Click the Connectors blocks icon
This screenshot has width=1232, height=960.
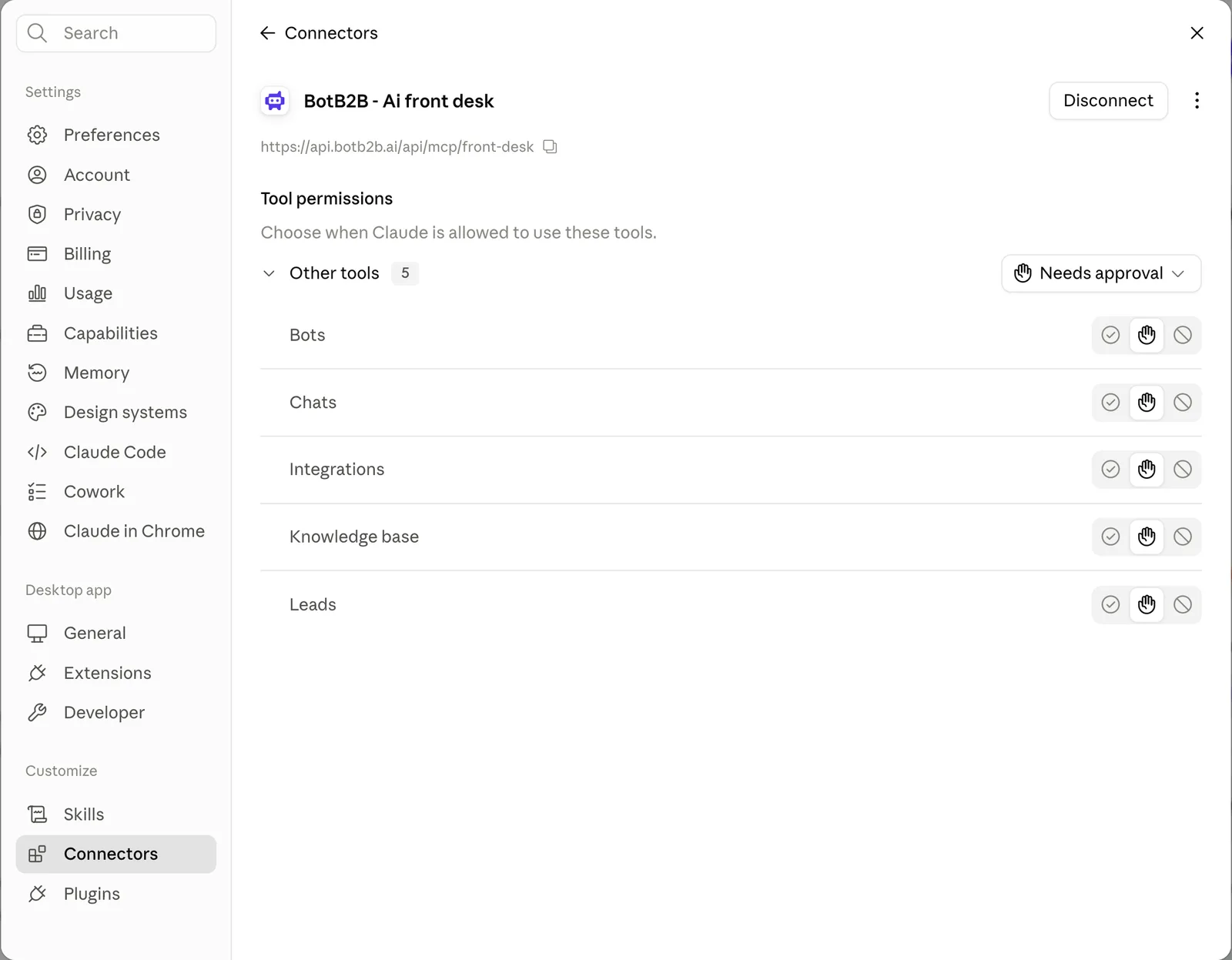click(37, 854)
